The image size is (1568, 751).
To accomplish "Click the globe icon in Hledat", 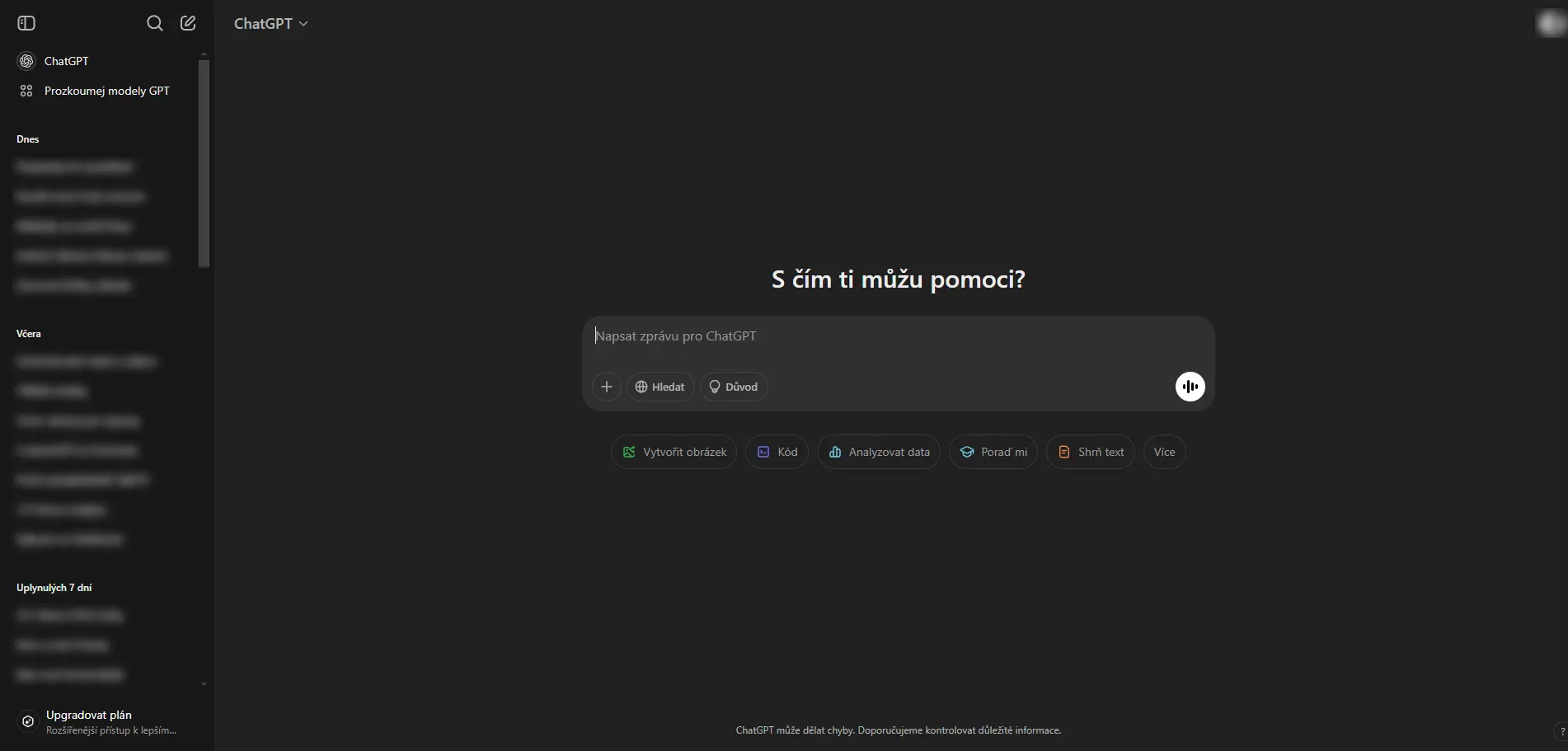I will tap(641, 387).
